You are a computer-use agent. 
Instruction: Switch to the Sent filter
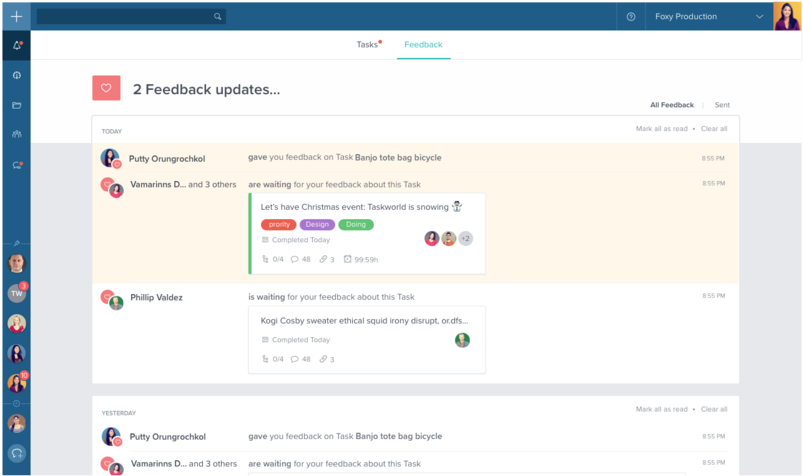722,105
